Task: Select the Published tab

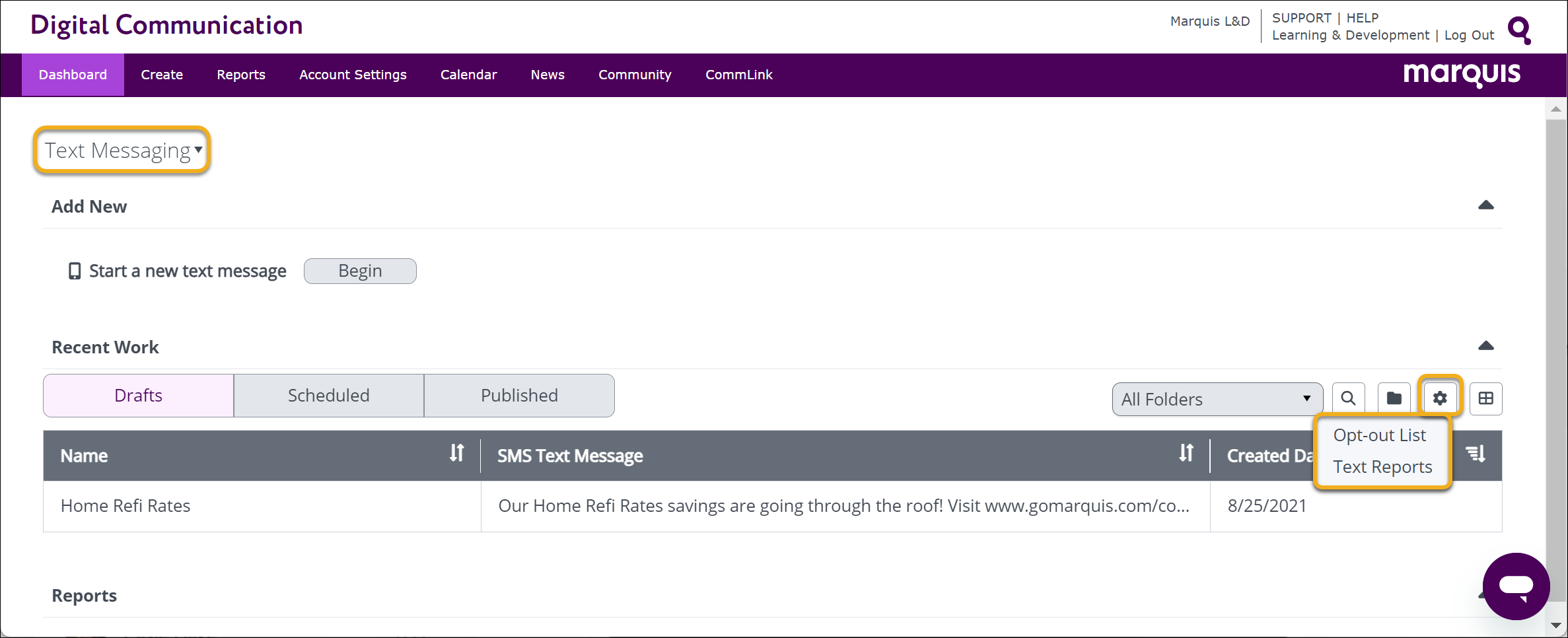Action: (x=519, y=396)
